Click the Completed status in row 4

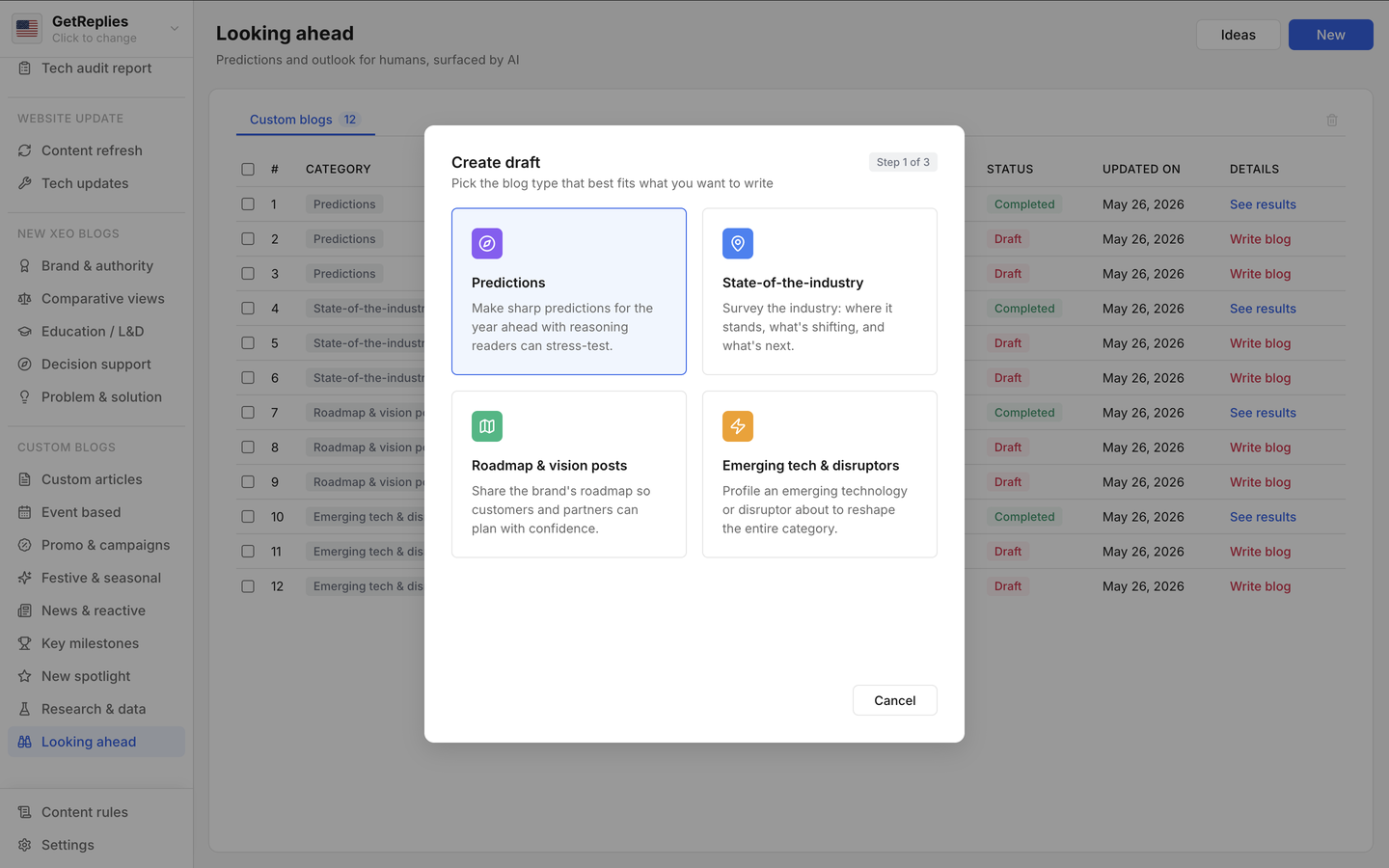[x=1024, y=309]
